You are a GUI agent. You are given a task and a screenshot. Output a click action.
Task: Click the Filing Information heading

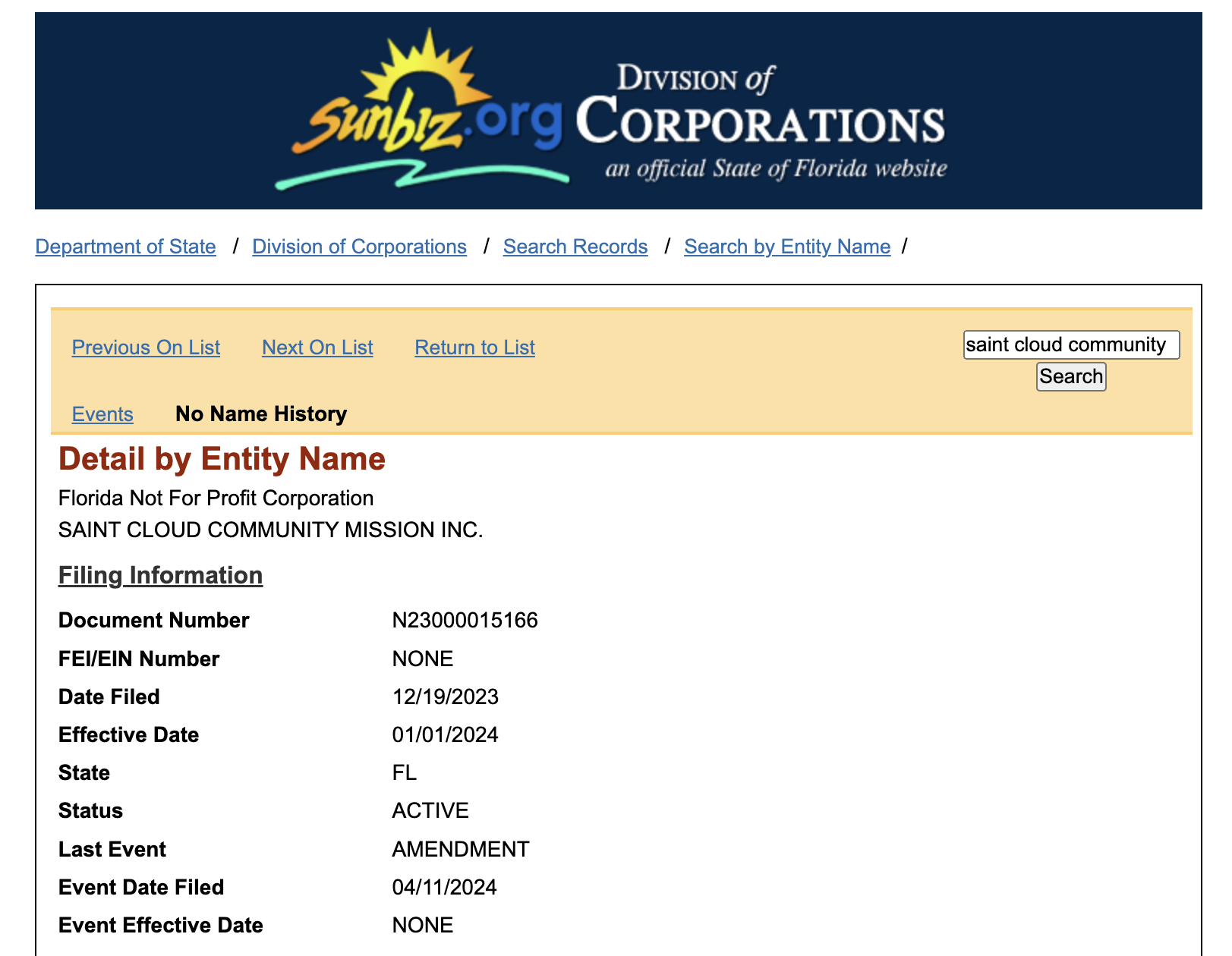(160, 575)
